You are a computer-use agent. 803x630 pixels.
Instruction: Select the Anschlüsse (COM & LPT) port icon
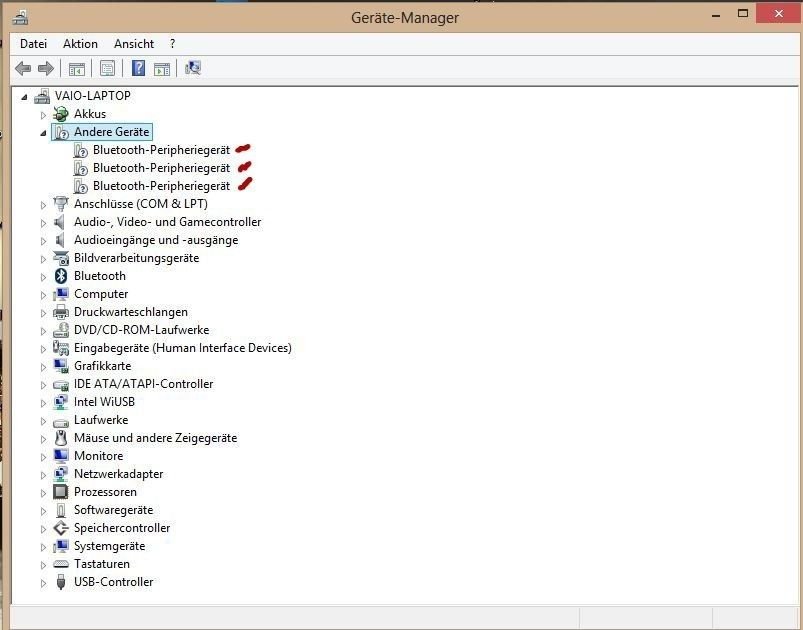(61, 204)
